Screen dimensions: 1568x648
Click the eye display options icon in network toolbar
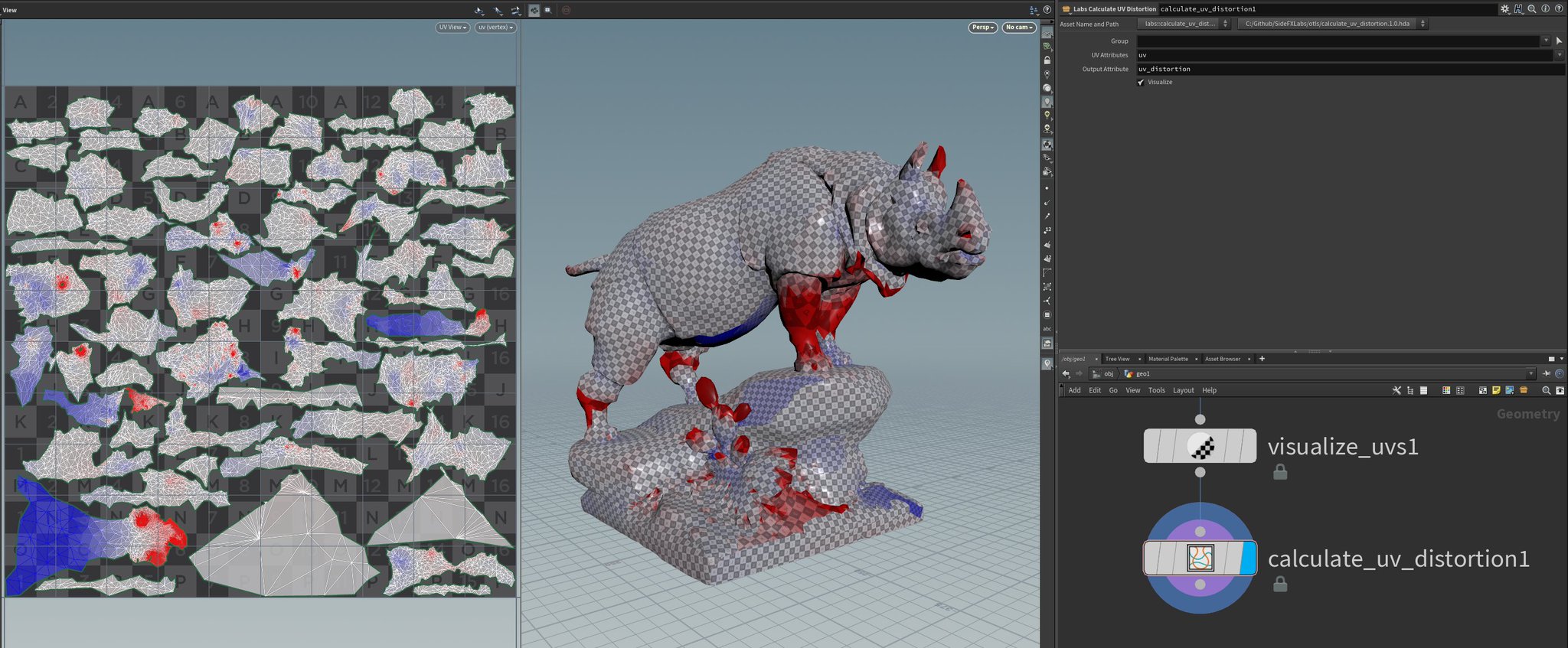(1560, 390)
